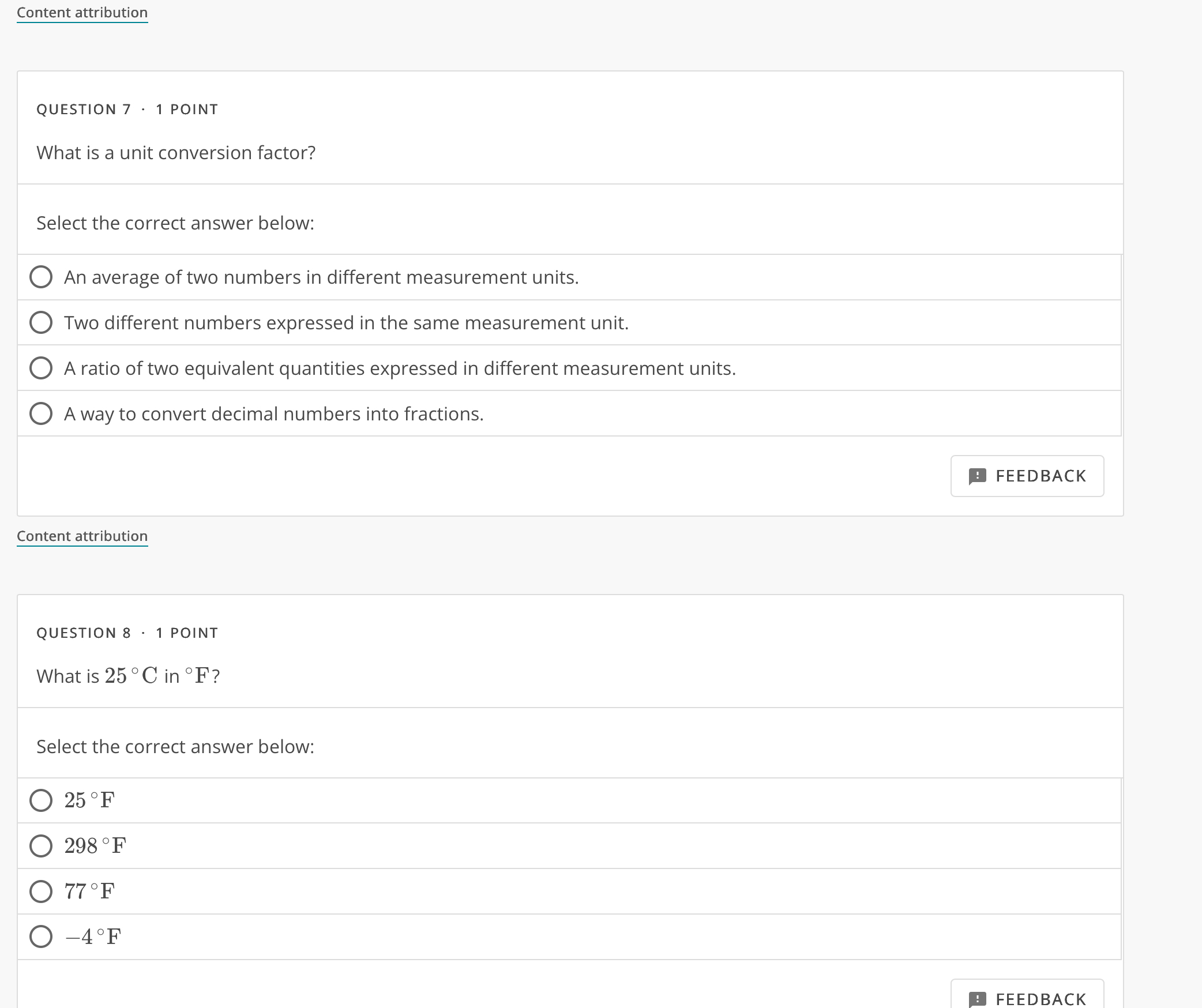Choose 'Two different numbers' radio option
The image size is (1202, 1008).
(x=41, y=323)
